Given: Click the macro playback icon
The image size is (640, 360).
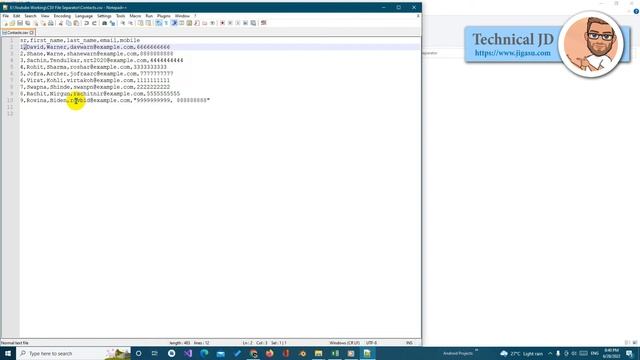Looking at the screenshot, I should (x=238, y=23).
